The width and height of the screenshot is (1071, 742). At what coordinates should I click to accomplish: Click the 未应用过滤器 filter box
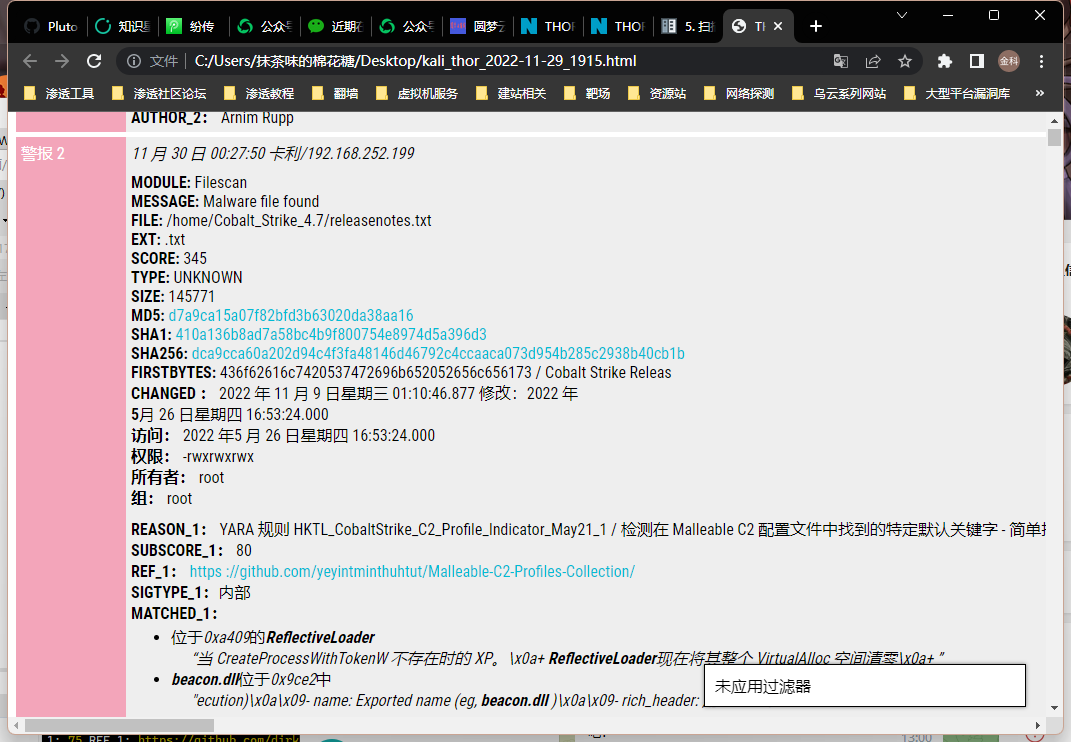[865, 686]
